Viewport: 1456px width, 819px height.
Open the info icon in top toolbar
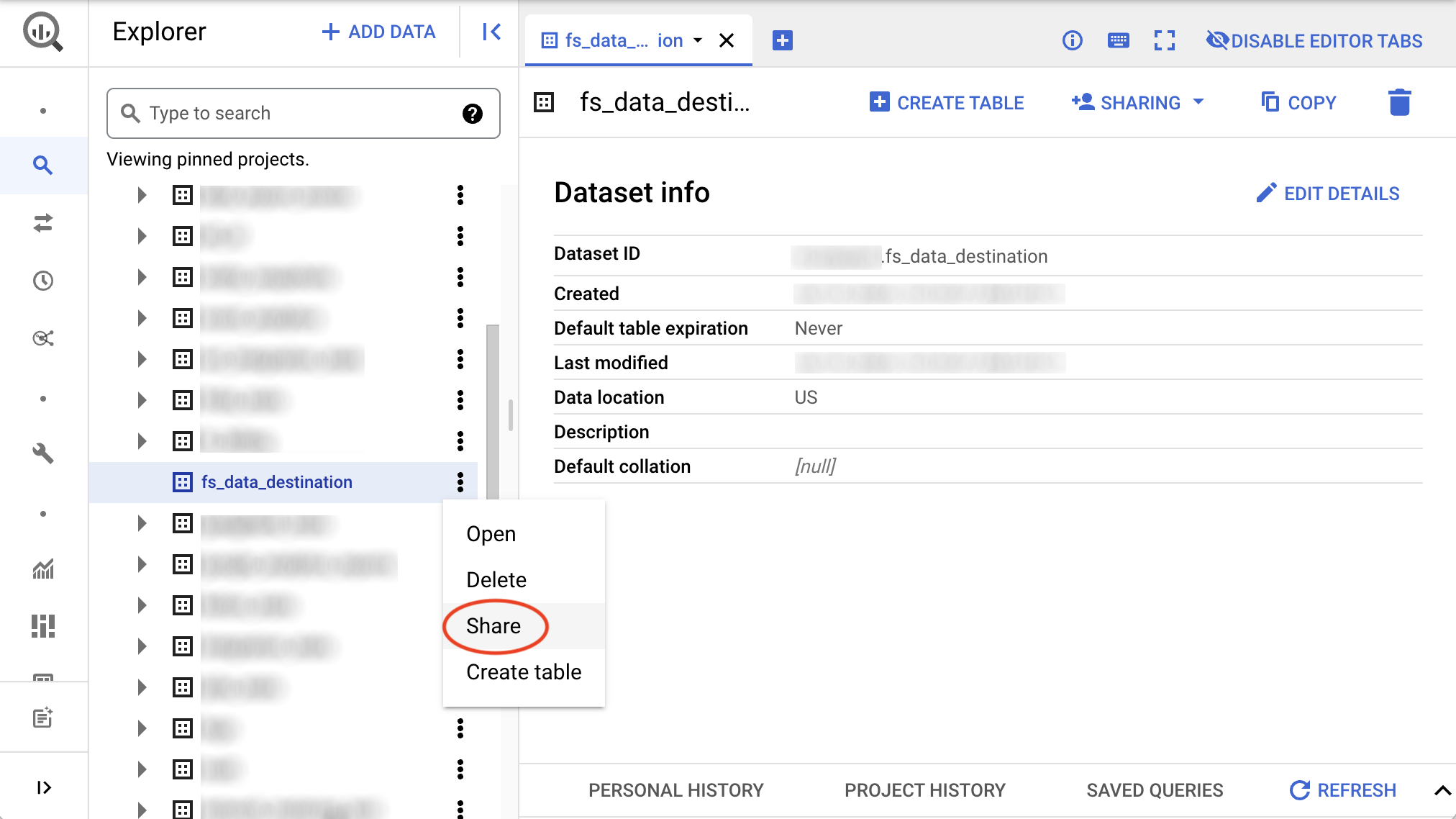click(1072, 40)
